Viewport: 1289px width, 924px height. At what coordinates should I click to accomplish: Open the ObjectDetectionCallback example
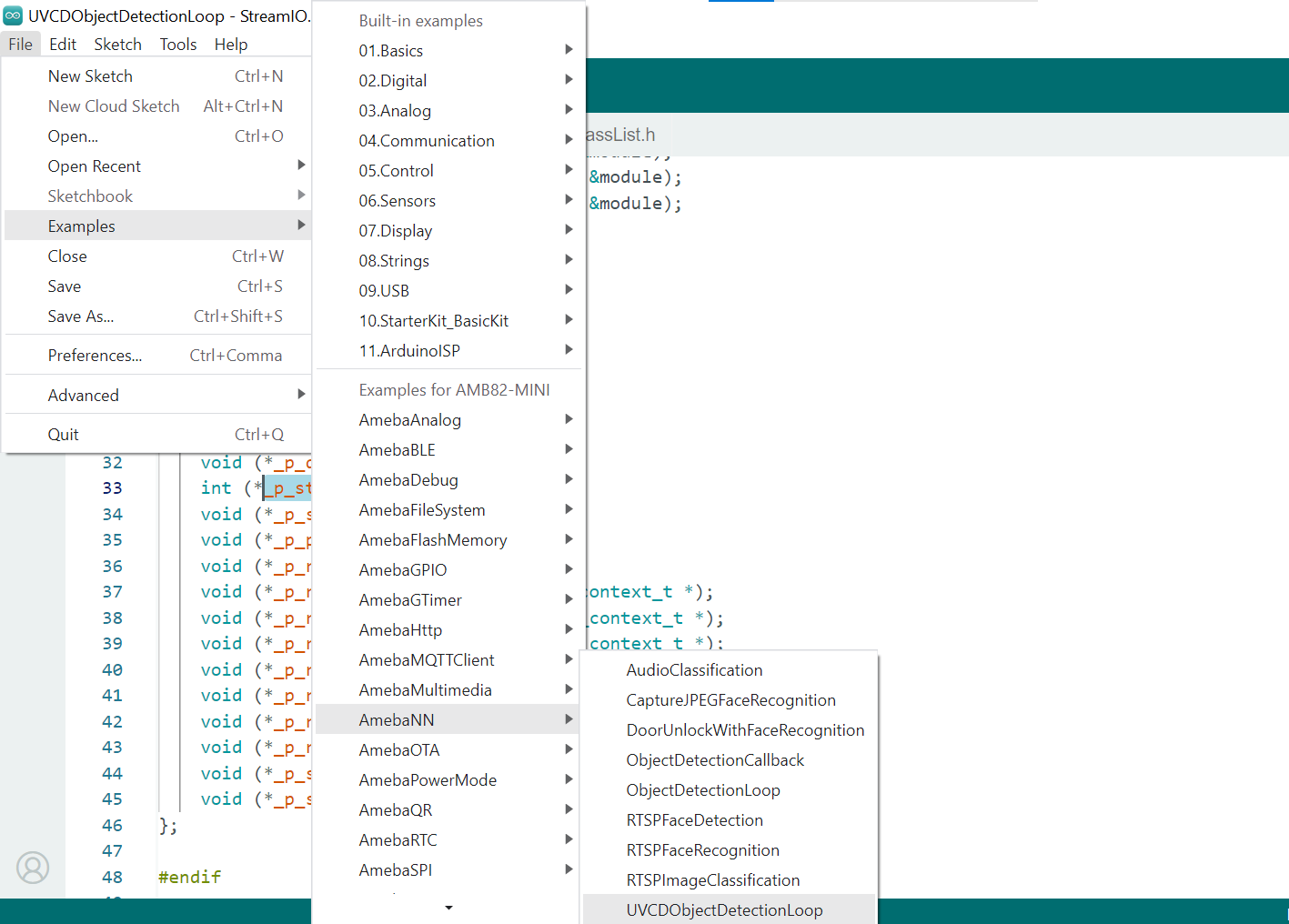click(x=715, y=760)
